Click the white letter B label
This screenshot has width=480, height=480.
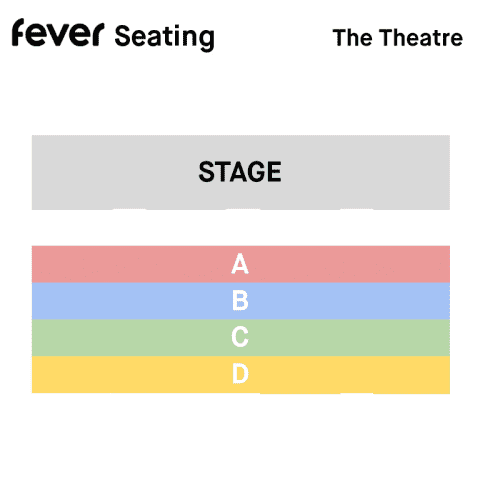(240, 300)
